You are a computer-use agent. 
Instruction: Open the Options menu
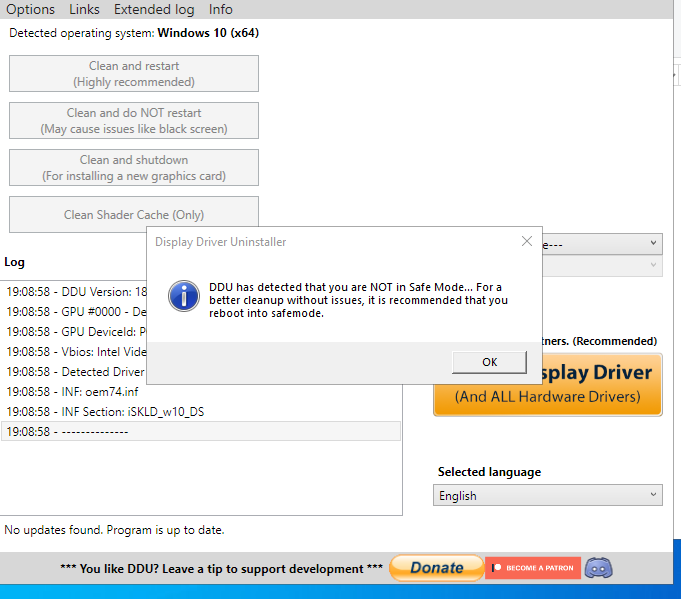[x=30, y=9]
